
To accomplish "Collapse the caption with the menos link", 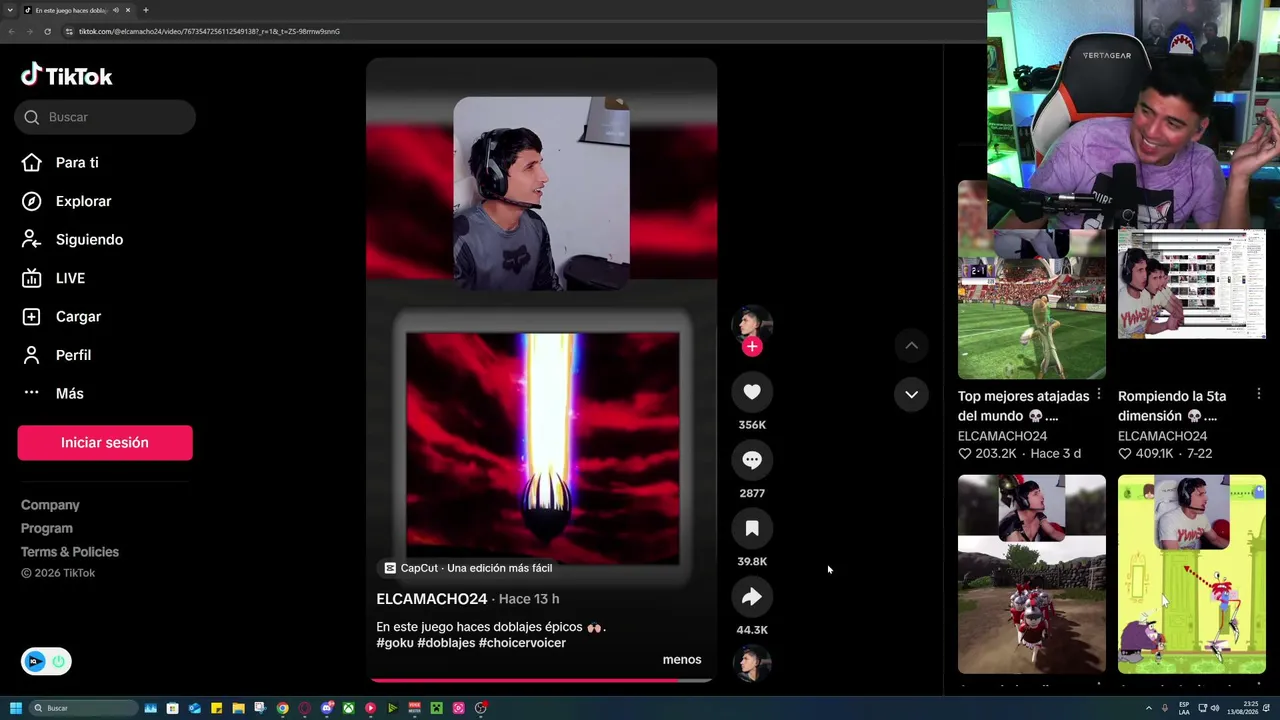I will tap(682, 660).
